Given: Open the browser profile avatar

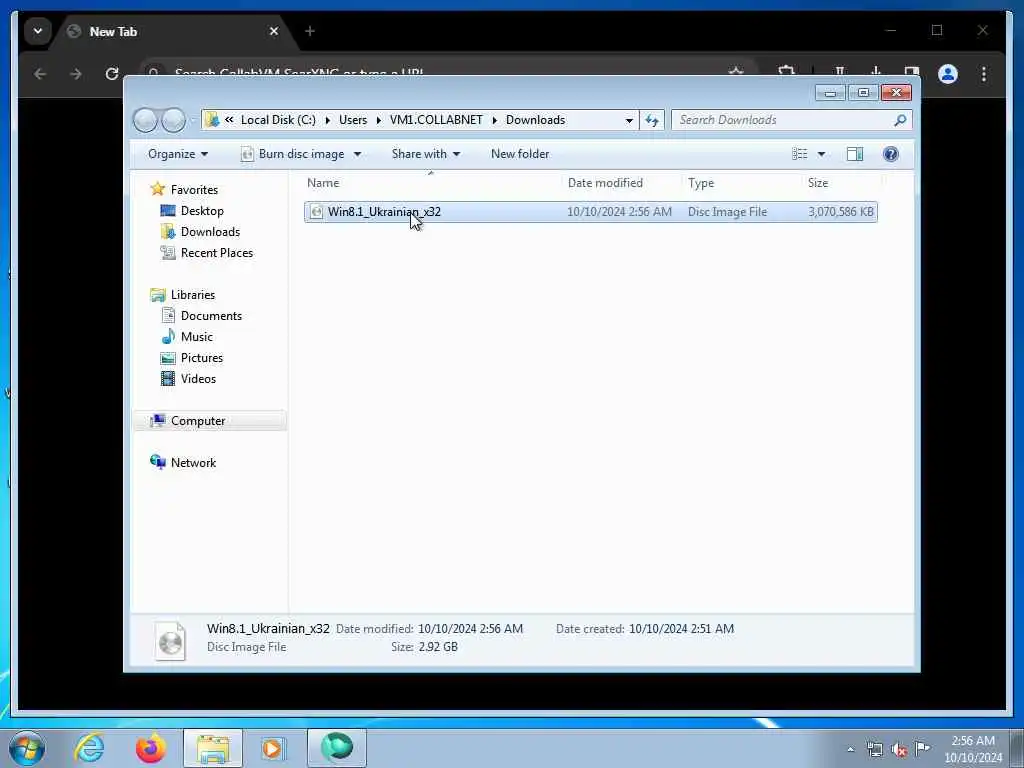Looking at the screenshot, I should (948, 74).
